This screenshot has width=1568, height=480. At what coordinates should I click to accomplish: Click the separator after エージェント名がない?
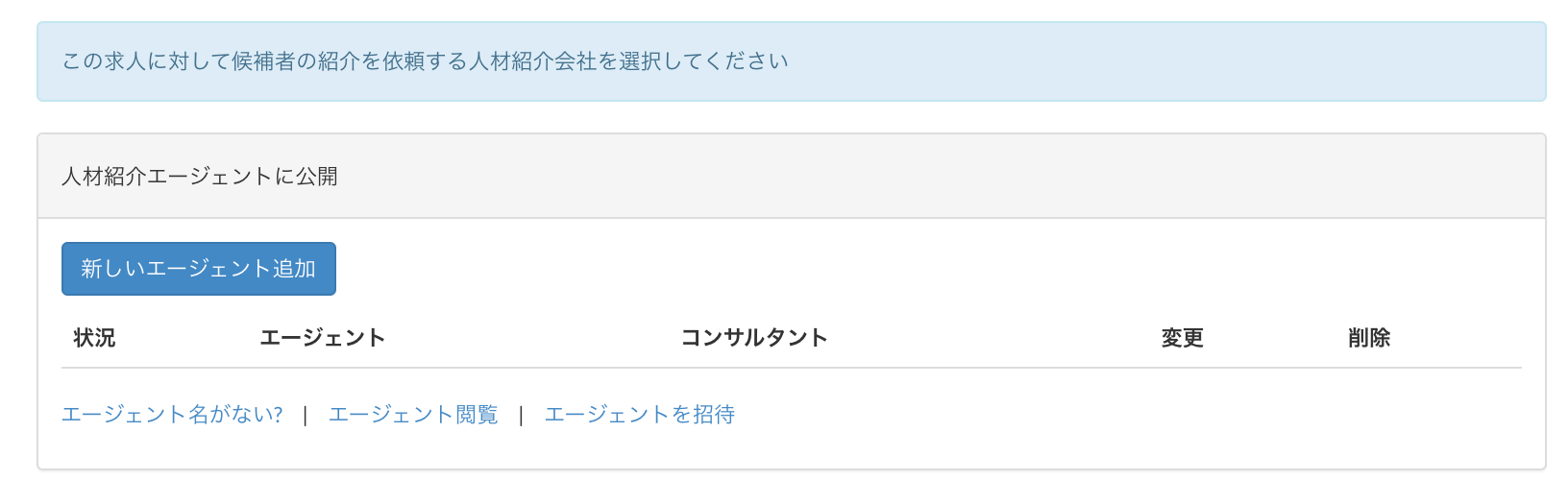(x=306, y=415)
